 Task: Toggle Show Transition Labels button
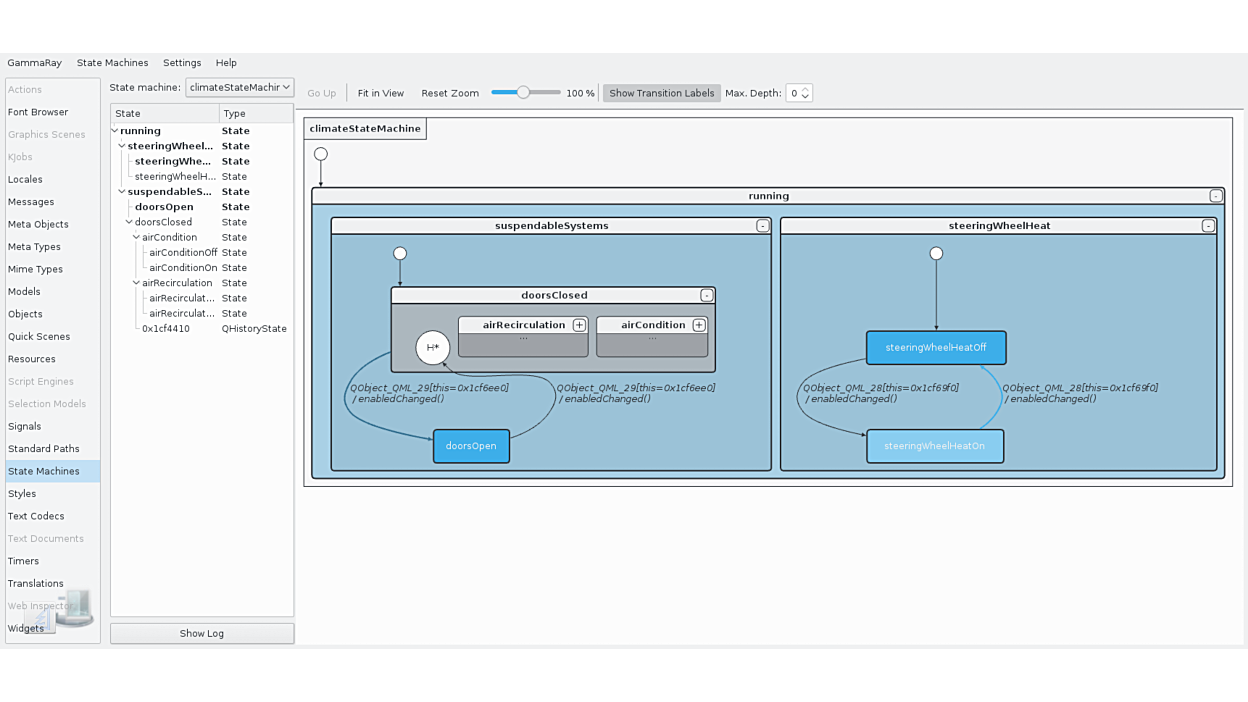661,93
